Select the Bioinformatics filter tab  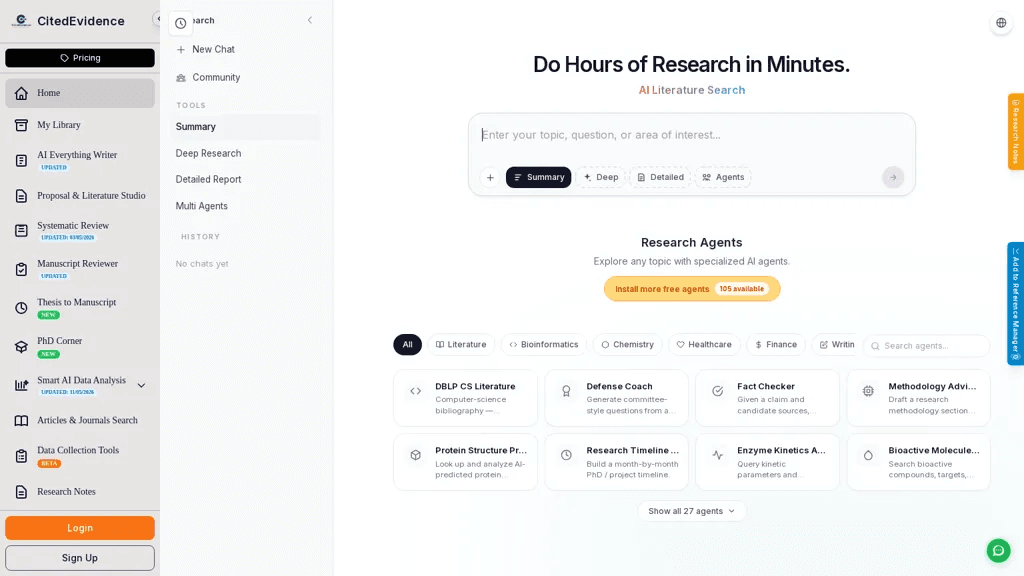click(544, 344)
